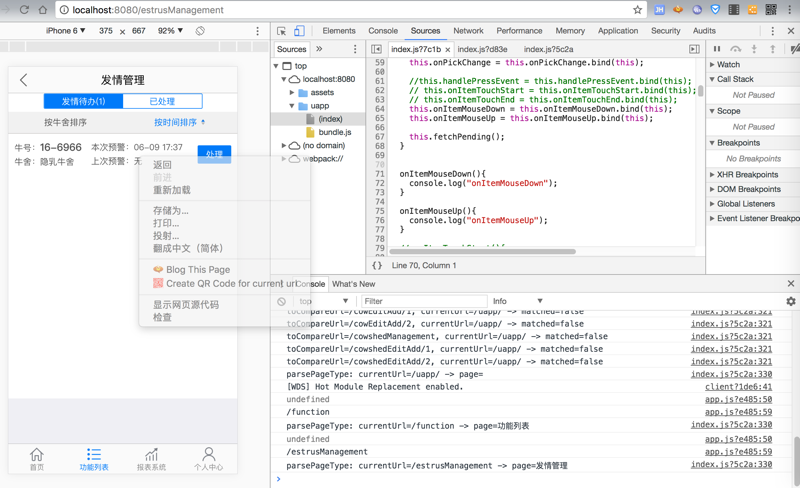Open the console context top dropdown
The width and height of the screenshot is (800, 488).
coord(323,301)
